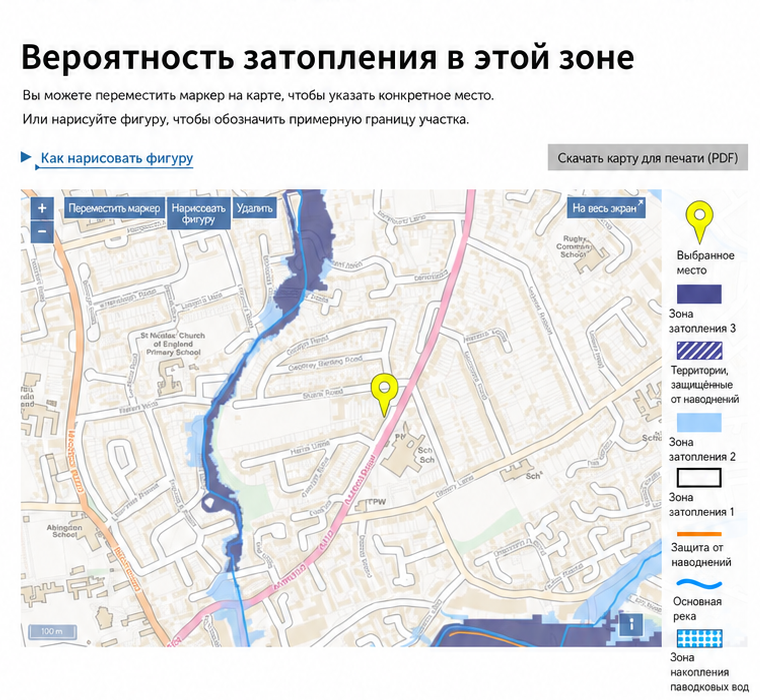Click dotted 'Зона накопления паводковых вод' swatch
The height and width of the screenshot is (700, 760).
pos(699,638)
